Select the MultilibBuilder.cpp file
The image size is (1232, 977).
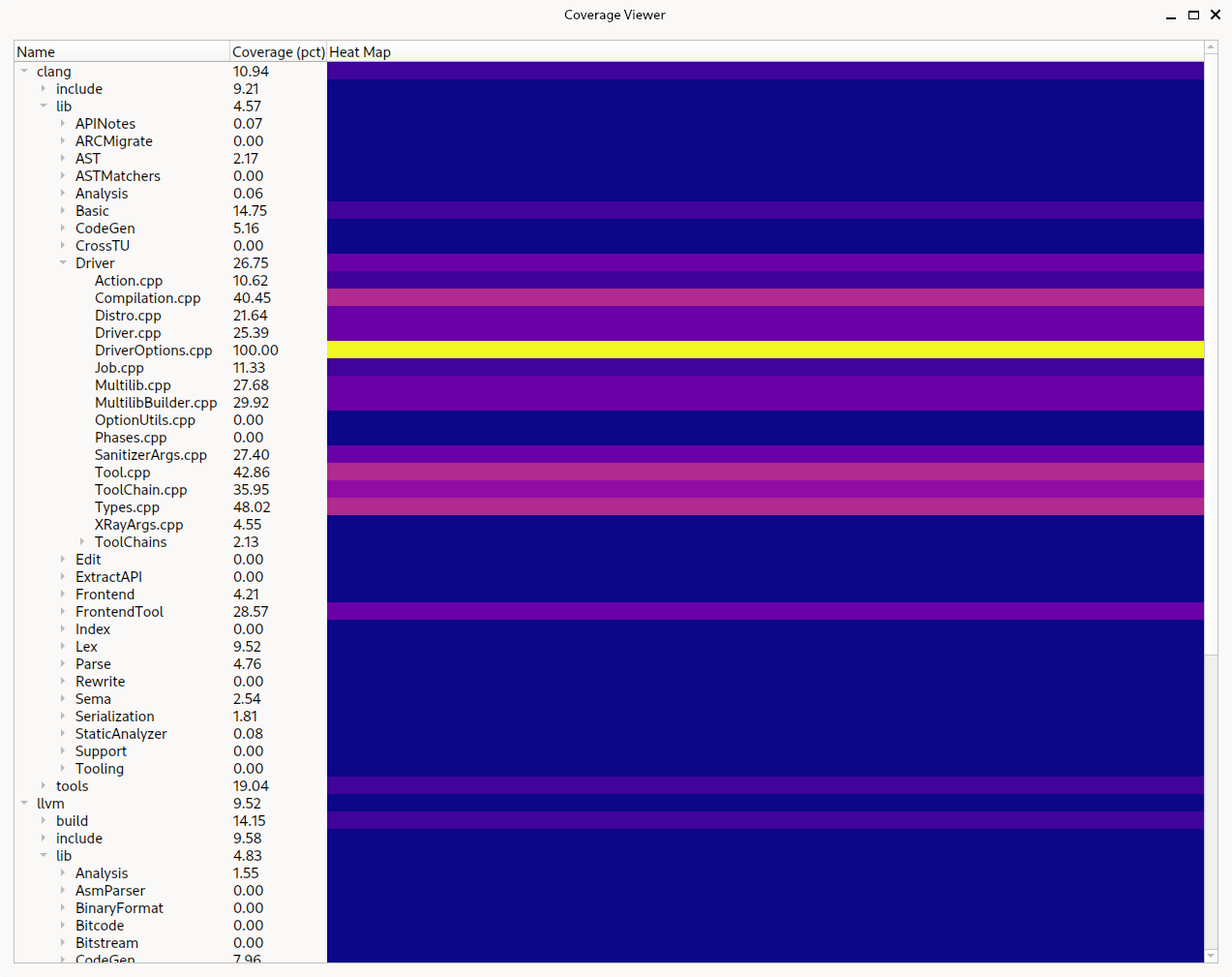point(156,402)
